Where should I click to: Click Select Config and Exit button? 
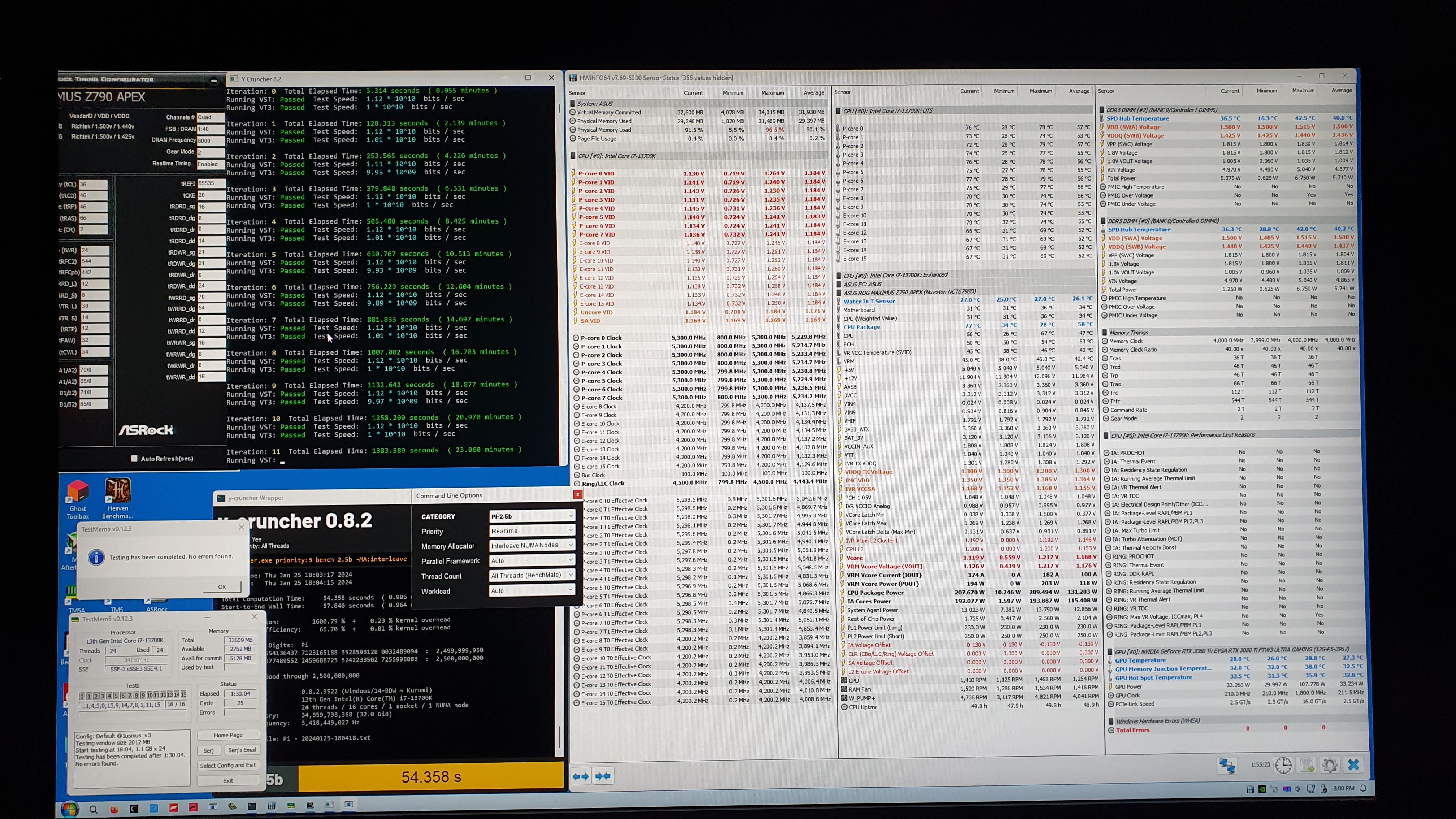(x=228, y=765)
